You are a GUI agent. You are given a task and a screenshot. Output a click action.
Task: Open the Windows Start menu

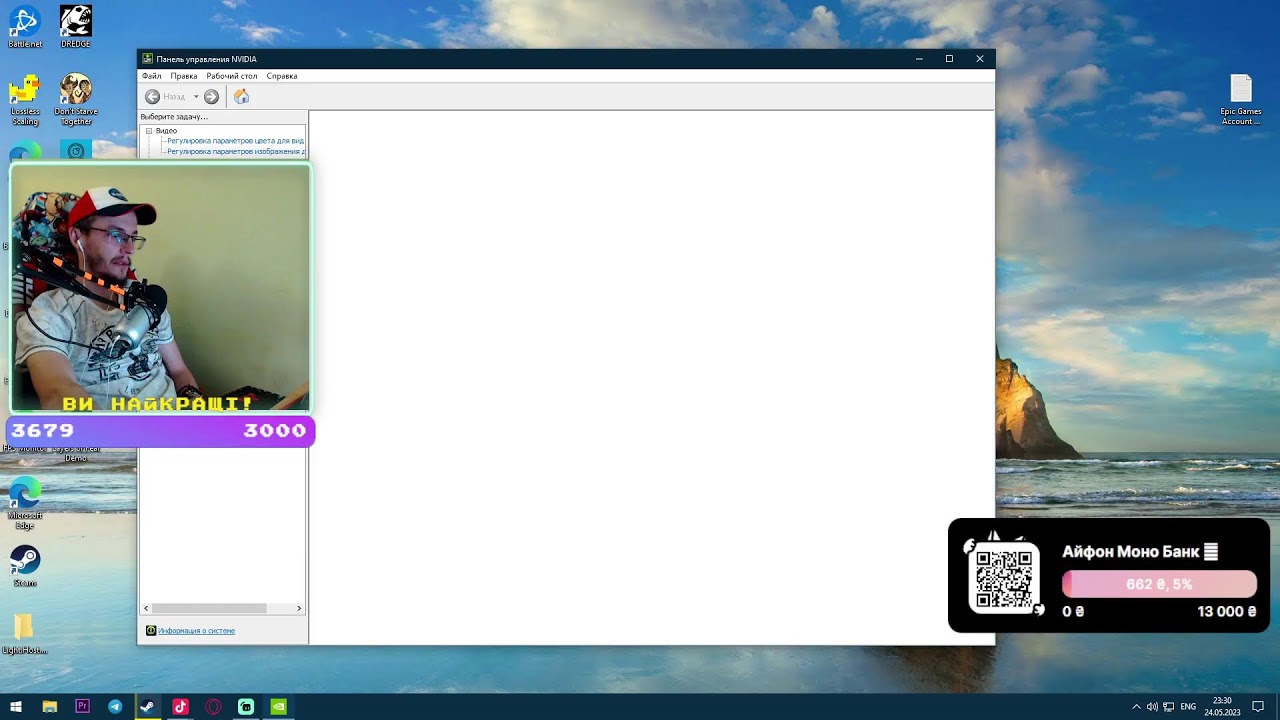tap(16, 707)
